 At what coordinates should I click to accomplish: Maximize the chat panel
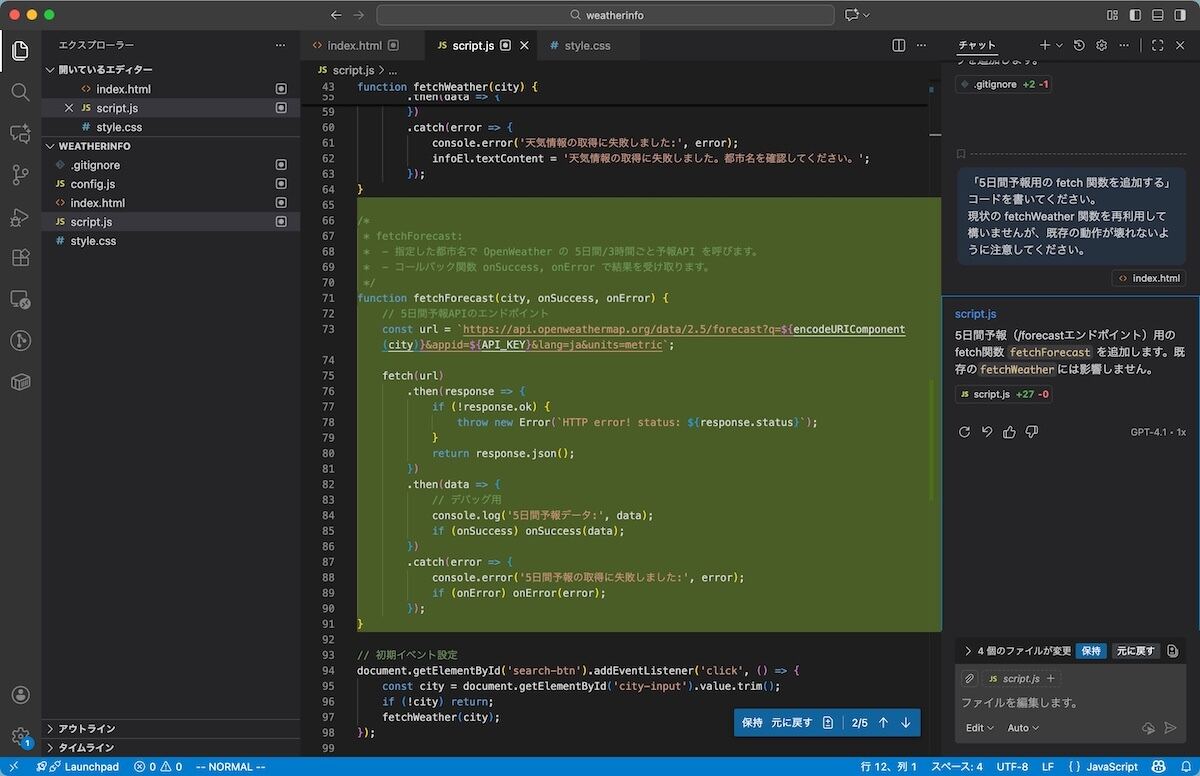[x=1157, y=45]
